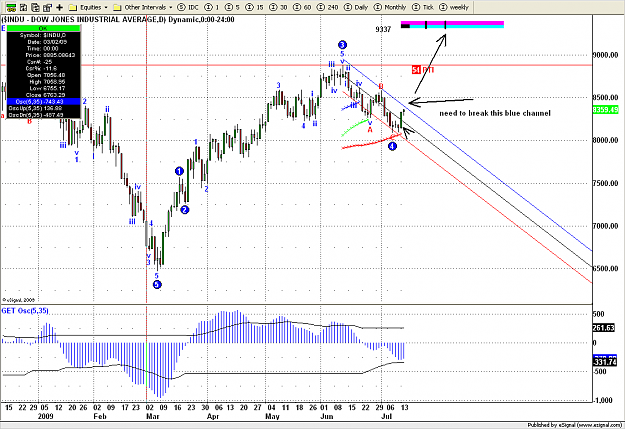
Task: Click the green 8359.49 current price label
Action: (x=605, y=109)
